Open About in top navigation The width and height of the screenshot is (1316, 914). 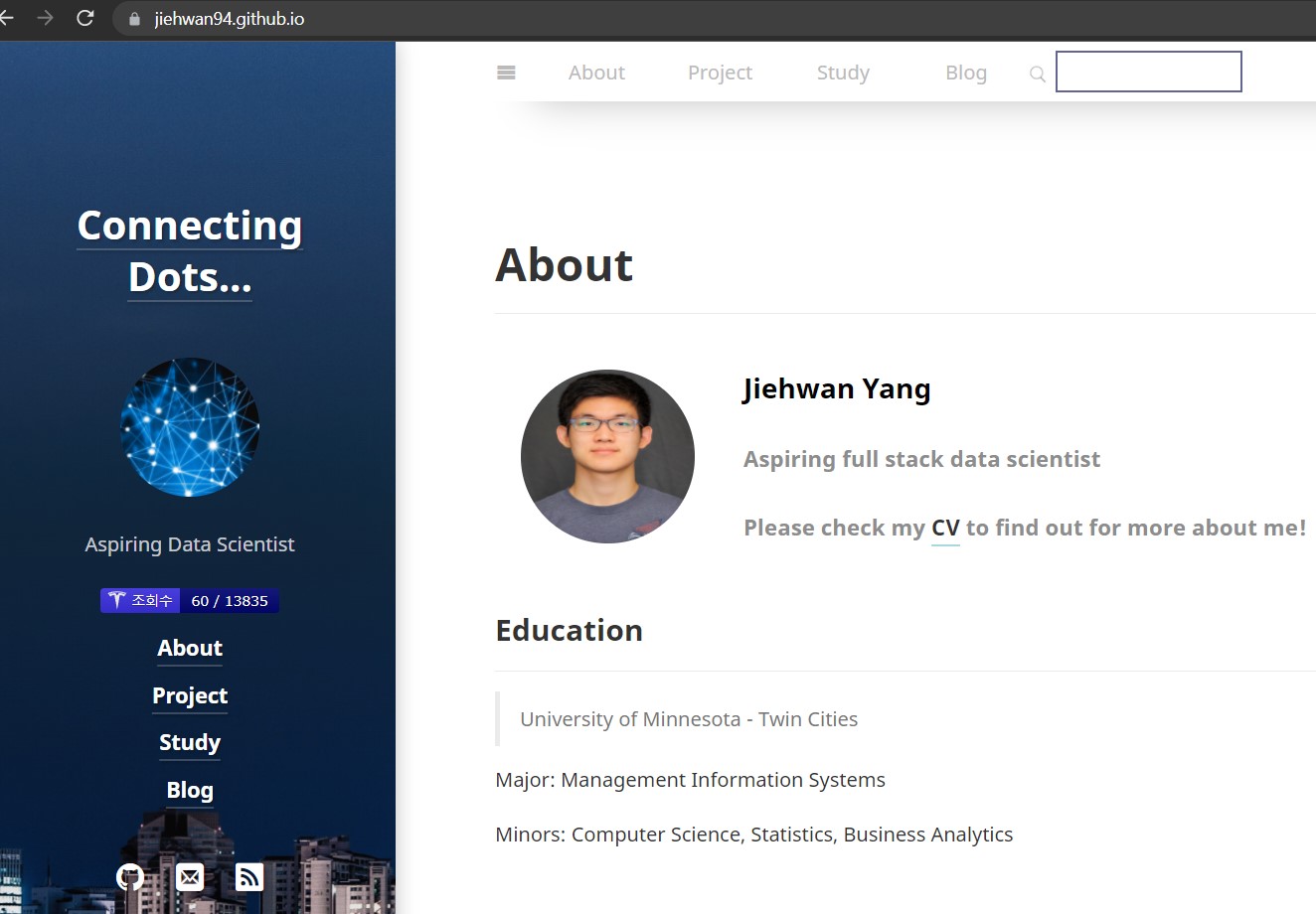(596, 73)
